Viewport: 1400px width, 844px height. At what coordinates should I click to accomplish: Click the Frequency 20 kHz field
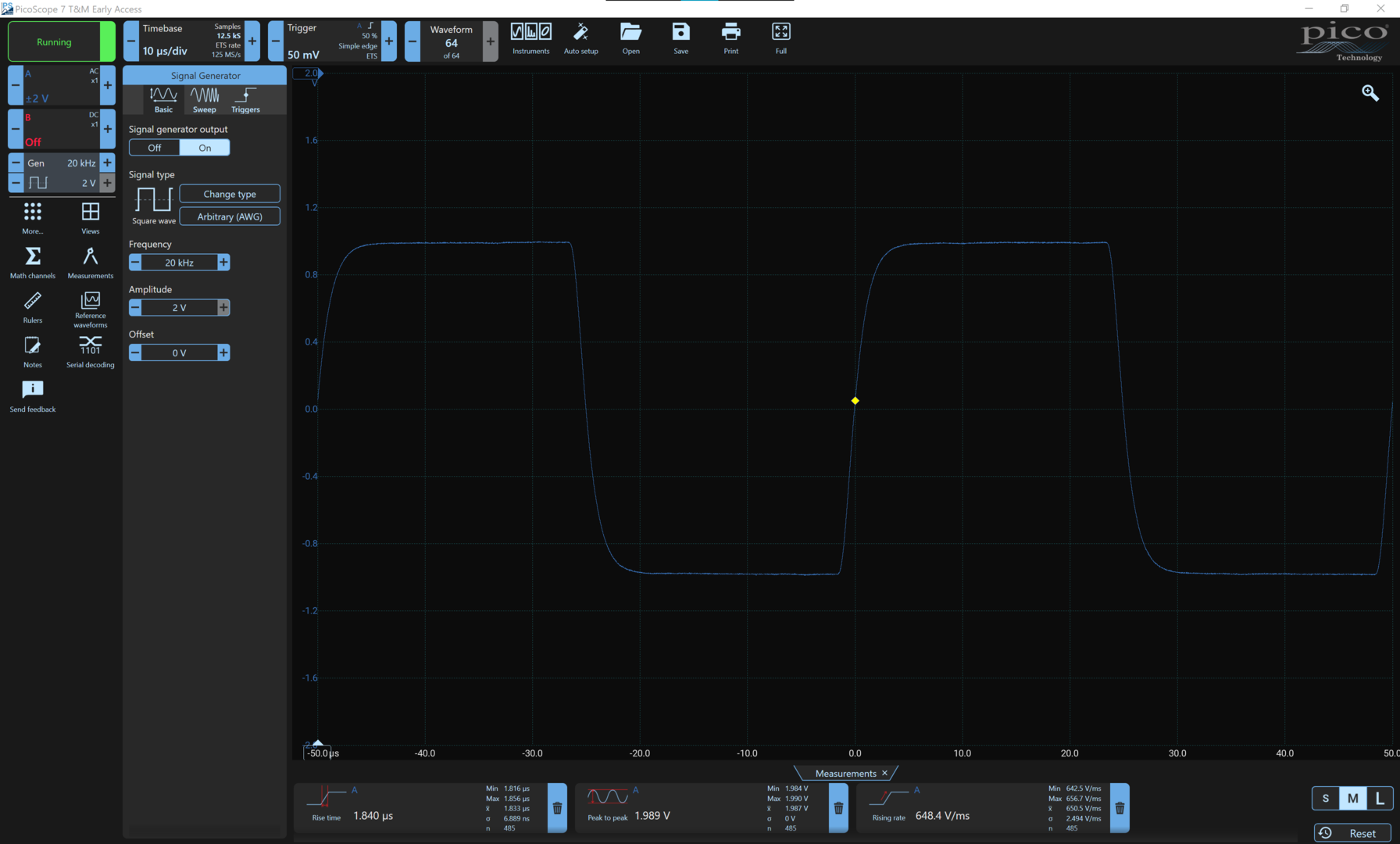(179, 263)
